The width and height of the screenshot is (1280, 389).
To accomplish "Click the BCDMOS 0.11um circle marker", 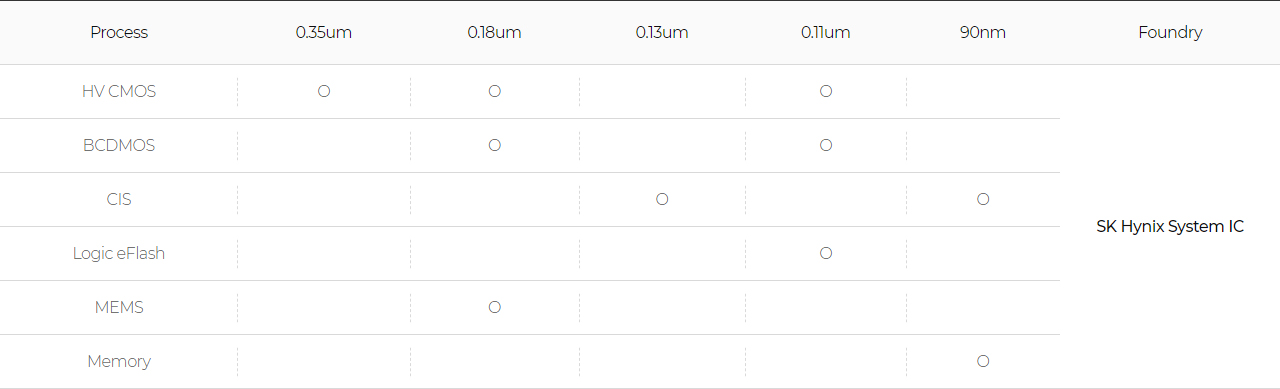I will tap(826, 145).
